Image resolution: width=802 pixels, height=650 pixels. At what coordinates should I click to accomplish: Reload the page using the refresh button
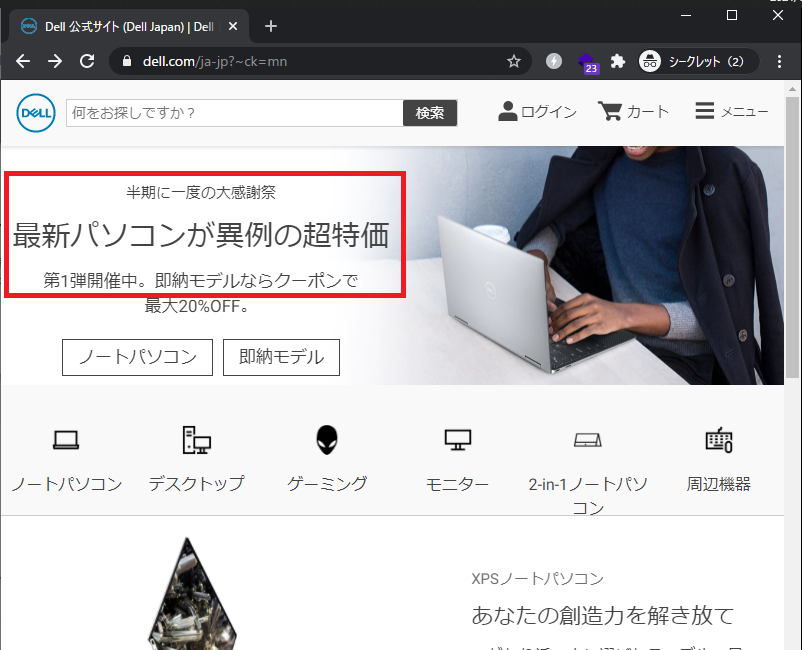[x=87, y=61]
